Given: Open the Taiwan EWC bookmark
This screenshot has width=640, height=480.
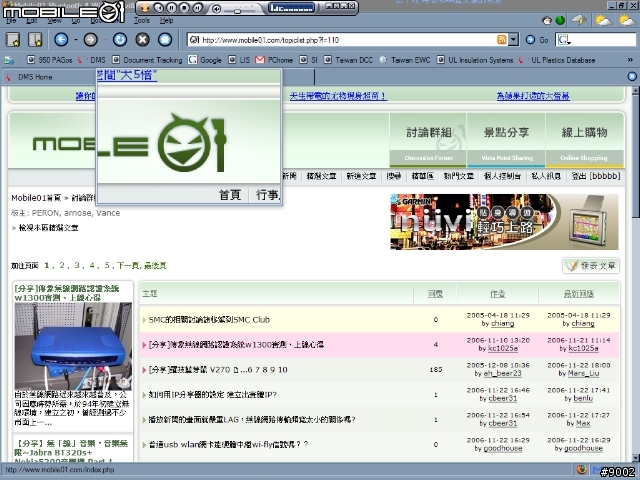Looking at the screenshot, I should pyautogui.click(x=405, y=60).
